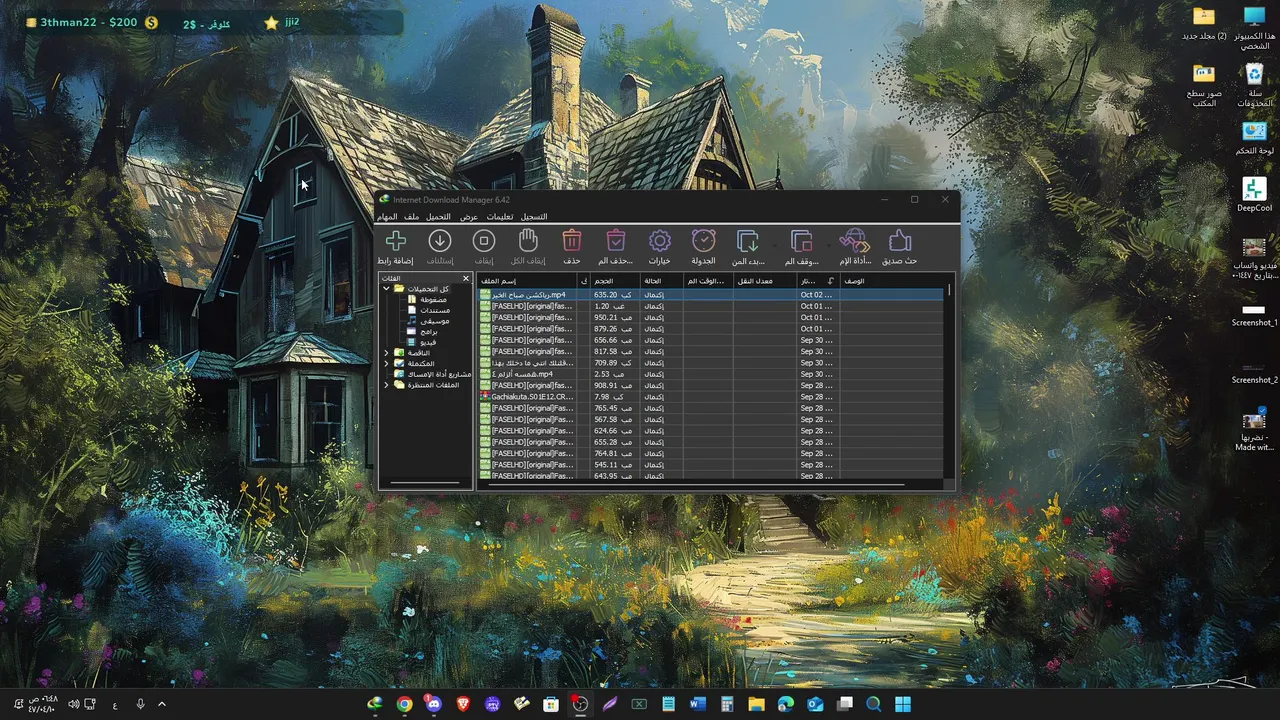The height and width of the screenshot is (720, 1280).
Task: Open the Windows Start button
Action: point(903,704)
